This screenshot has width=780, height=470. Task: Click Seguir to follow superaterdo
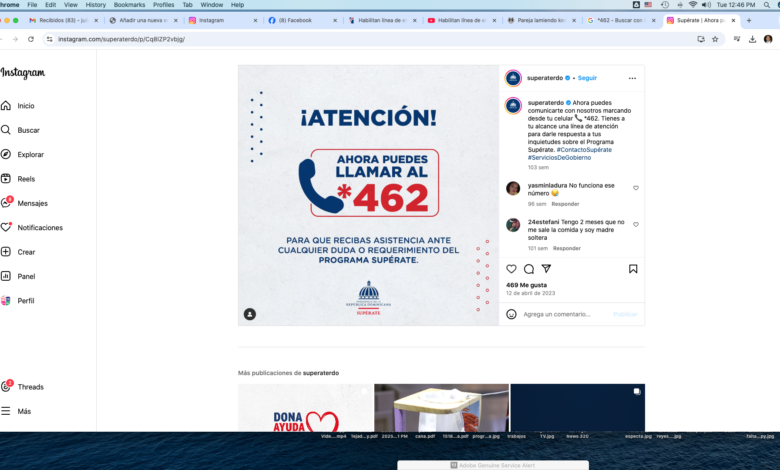587,78
